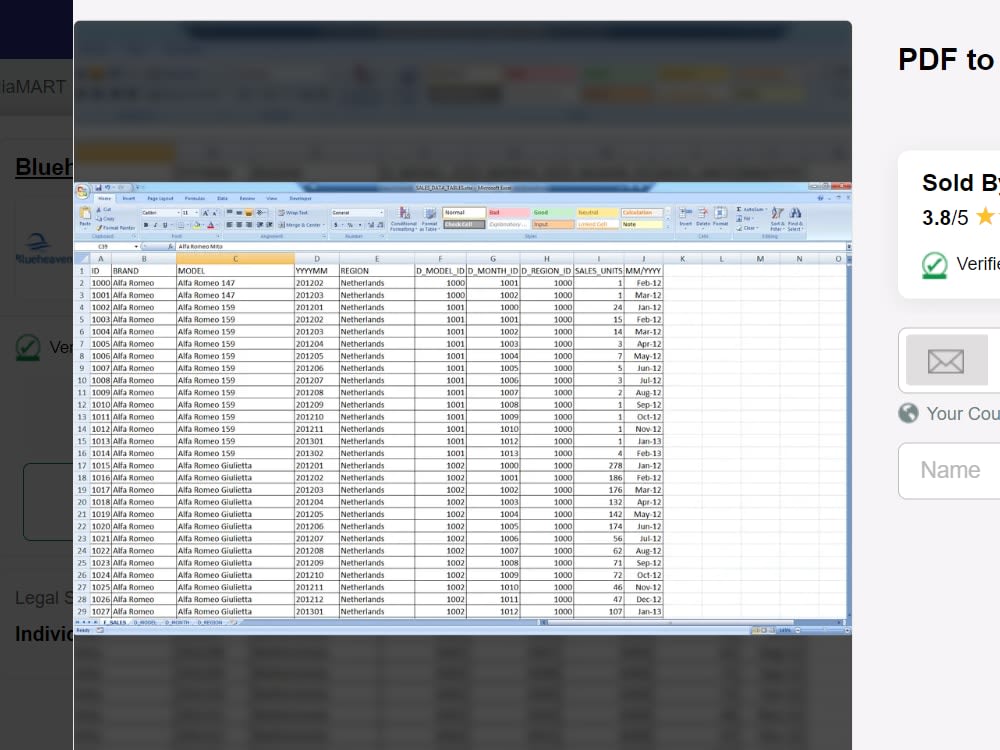1000x750 pixels.
Task: Open Conditional Formatting menu
Action: [403, 219]
